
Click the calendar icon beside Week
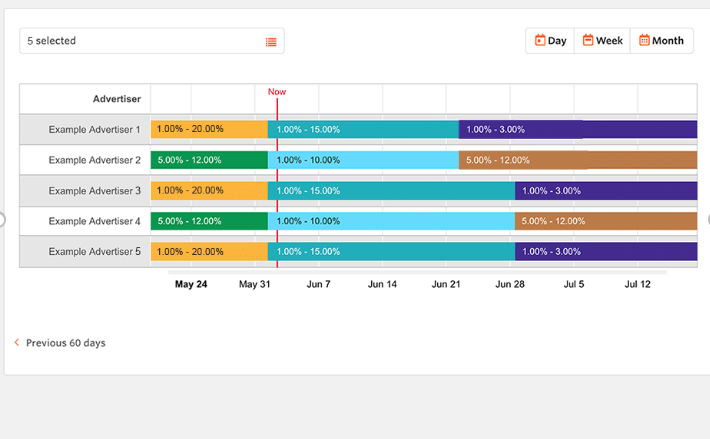tap(588, 41)
